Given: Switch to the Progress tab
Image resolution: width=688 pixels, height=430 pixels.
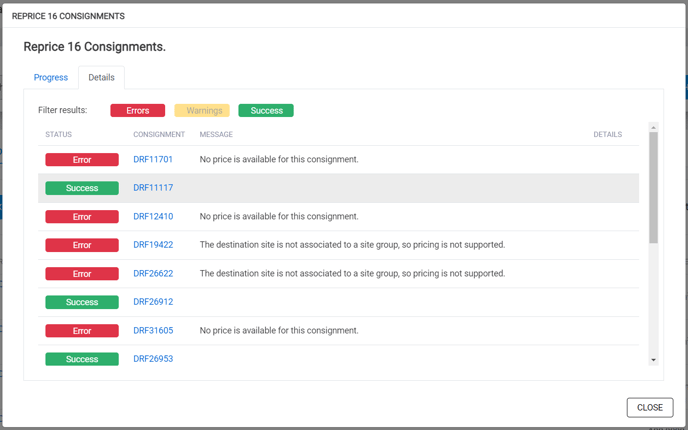Looking at the screenshot, I should [51, 78].
